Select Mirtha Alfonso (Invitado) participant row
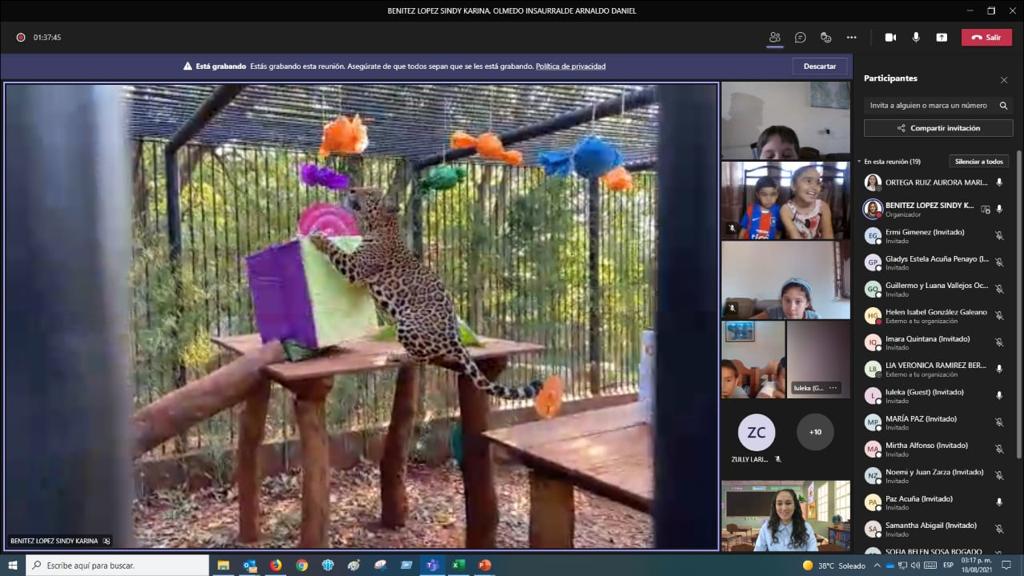This screenshot has height=576, width=1024. 936,449
